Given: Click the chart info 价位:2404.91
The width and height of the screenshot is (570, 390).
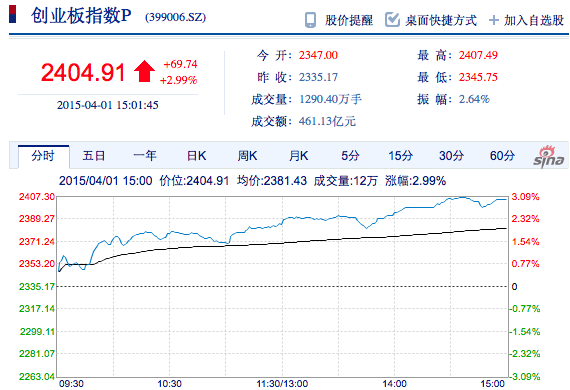Looking at the screenshot, I should 194,181.
